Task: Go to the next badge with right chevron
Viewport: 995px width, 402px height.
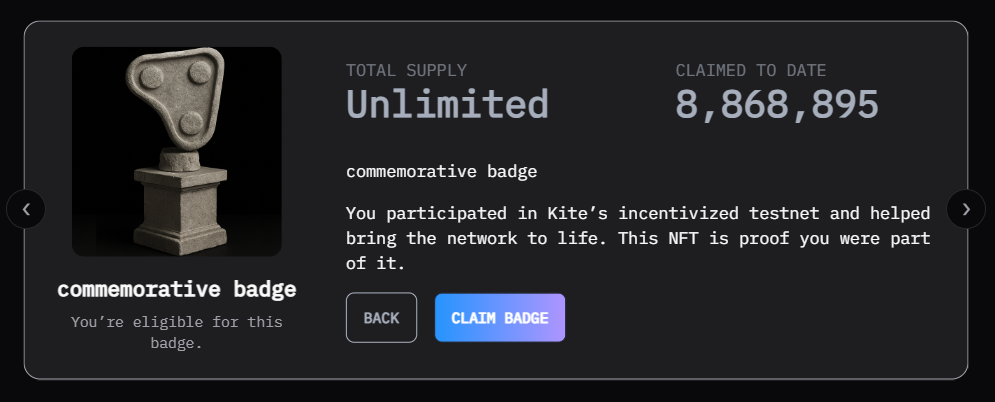Action: [966, 209]
